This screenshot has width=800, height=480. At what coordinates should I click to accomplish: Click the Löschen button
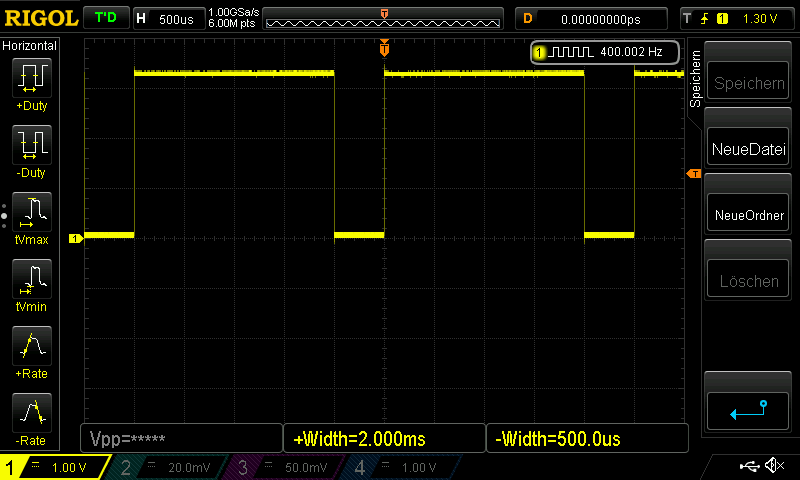pyautogui.click(x=748, y=282)
